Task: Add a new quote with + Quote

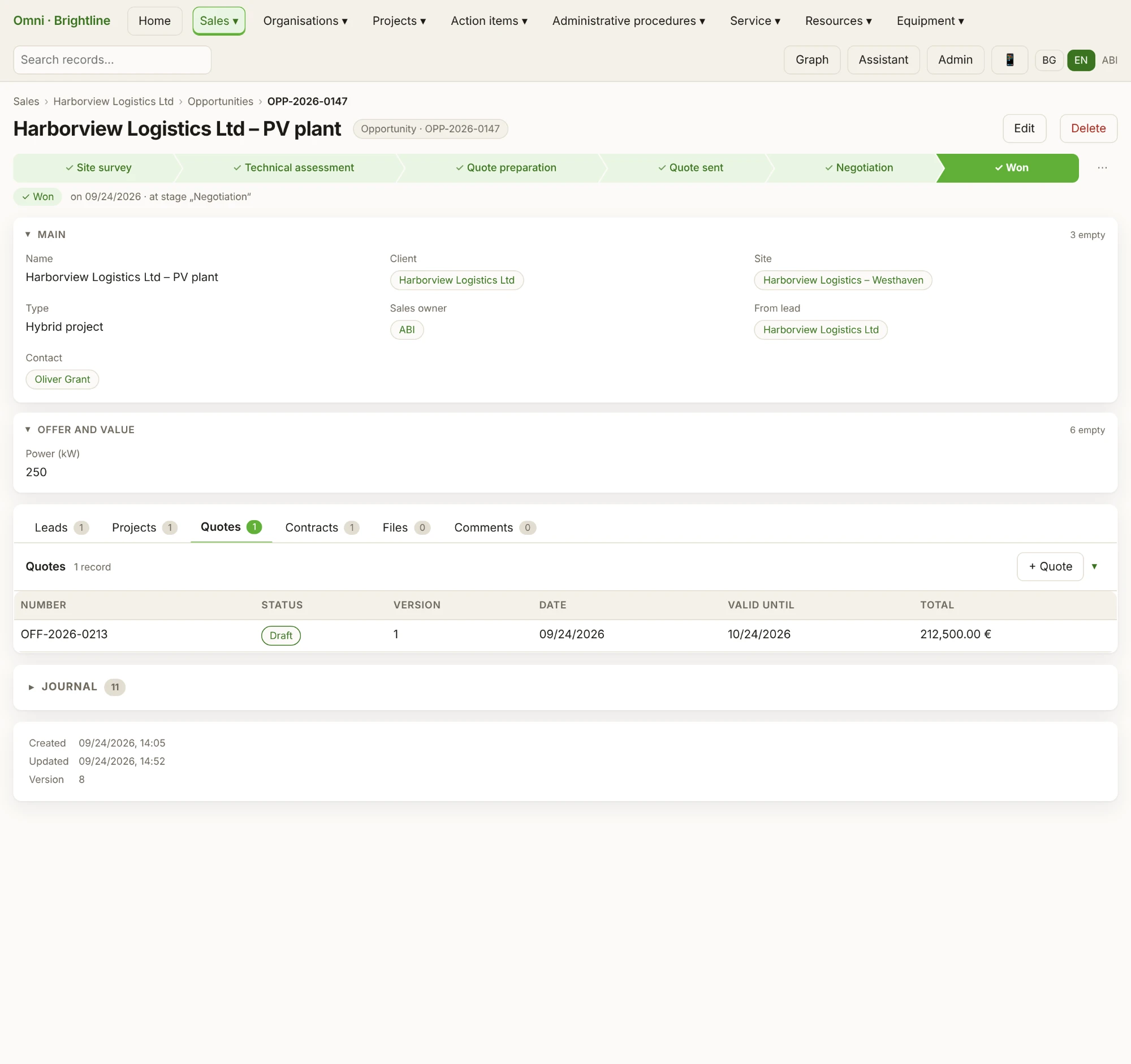Action: click(1050, 566)
